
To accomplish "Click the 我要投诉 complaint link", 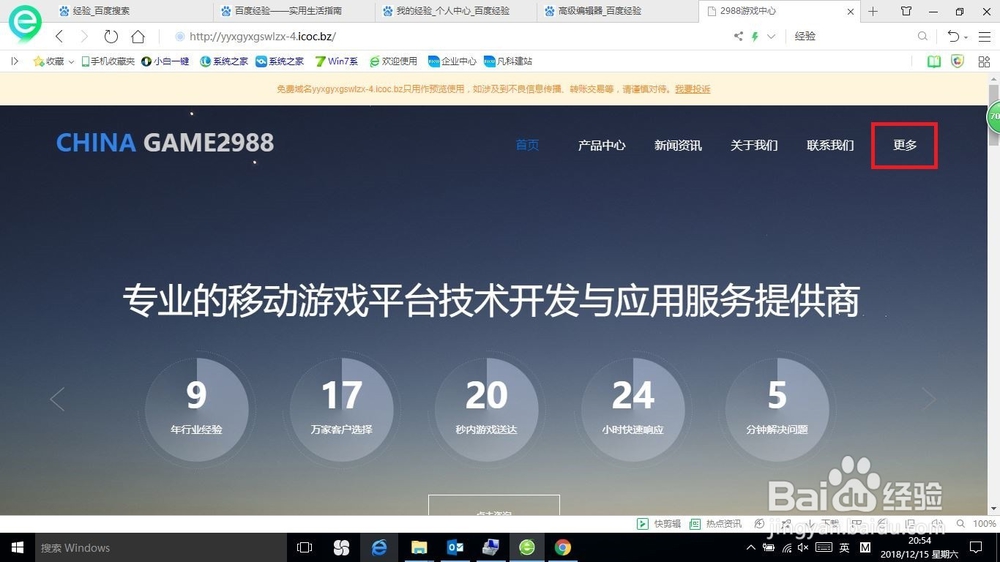I will pos(693,89).
